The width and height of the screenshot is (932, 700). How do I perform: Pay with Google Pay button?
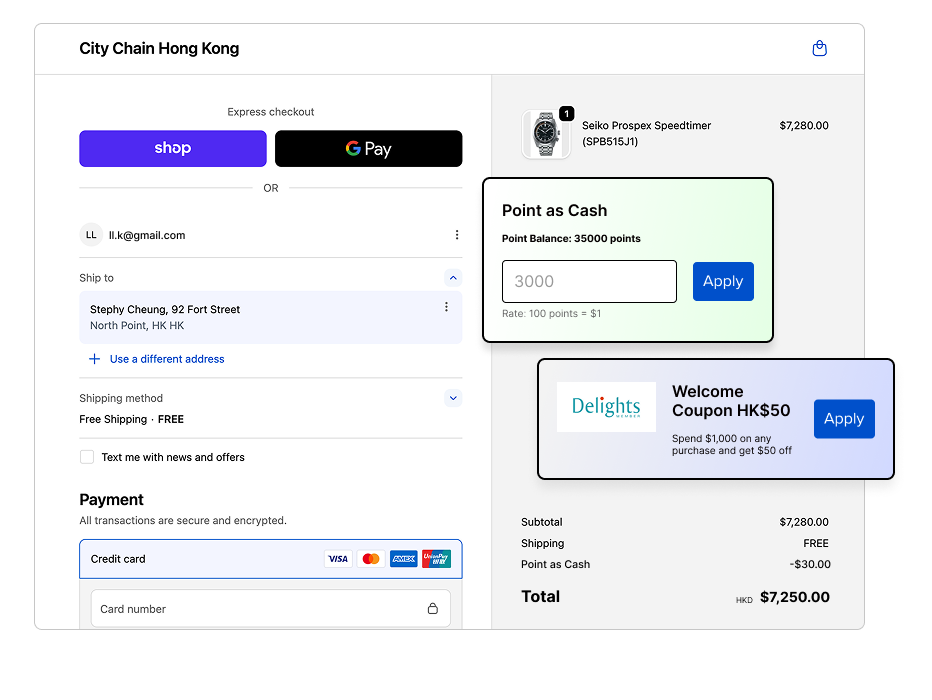(368, 148)
